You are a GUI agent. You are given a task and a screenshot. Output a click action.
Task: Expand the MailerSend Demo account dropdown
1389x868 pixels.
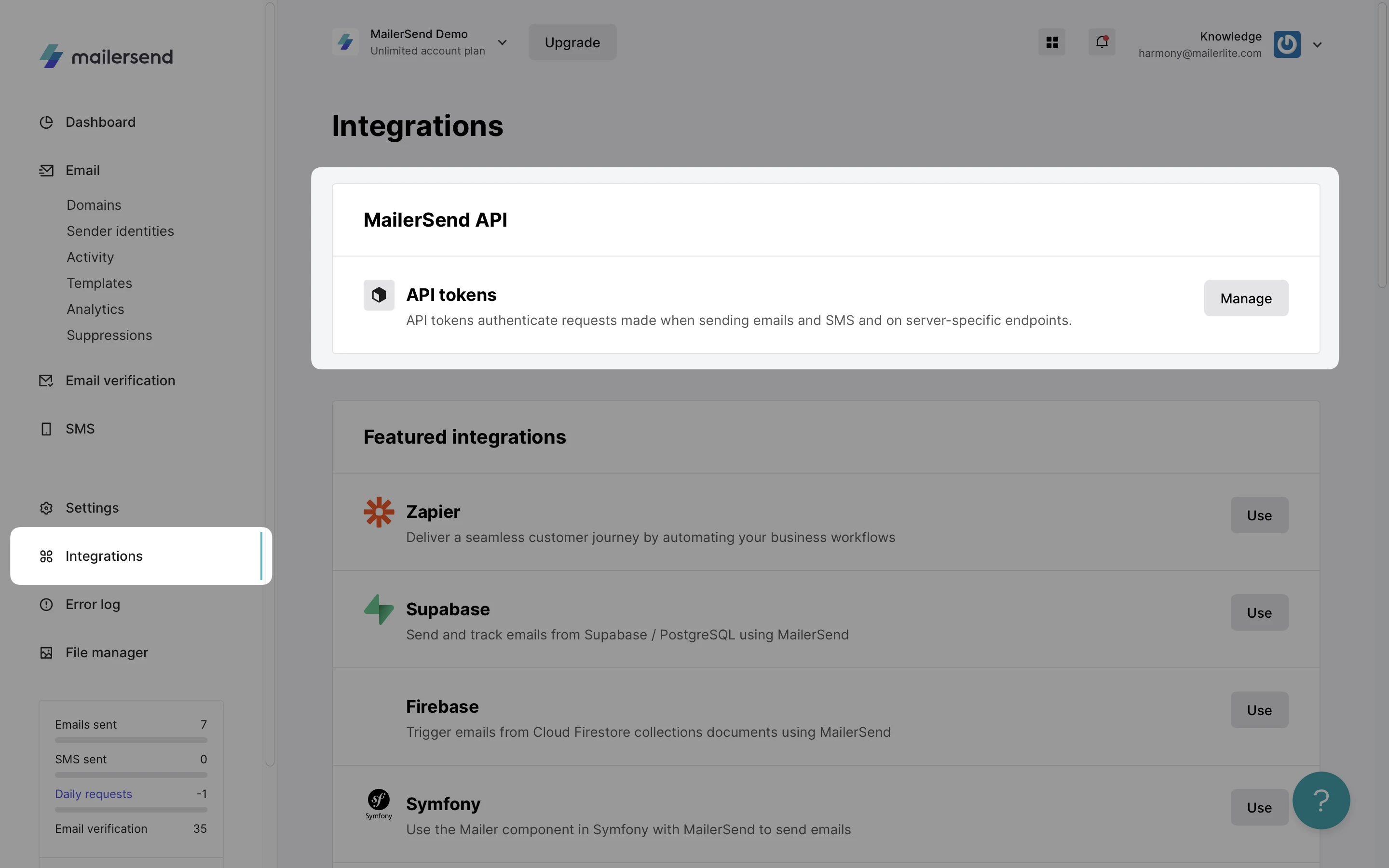click(502, 42)
